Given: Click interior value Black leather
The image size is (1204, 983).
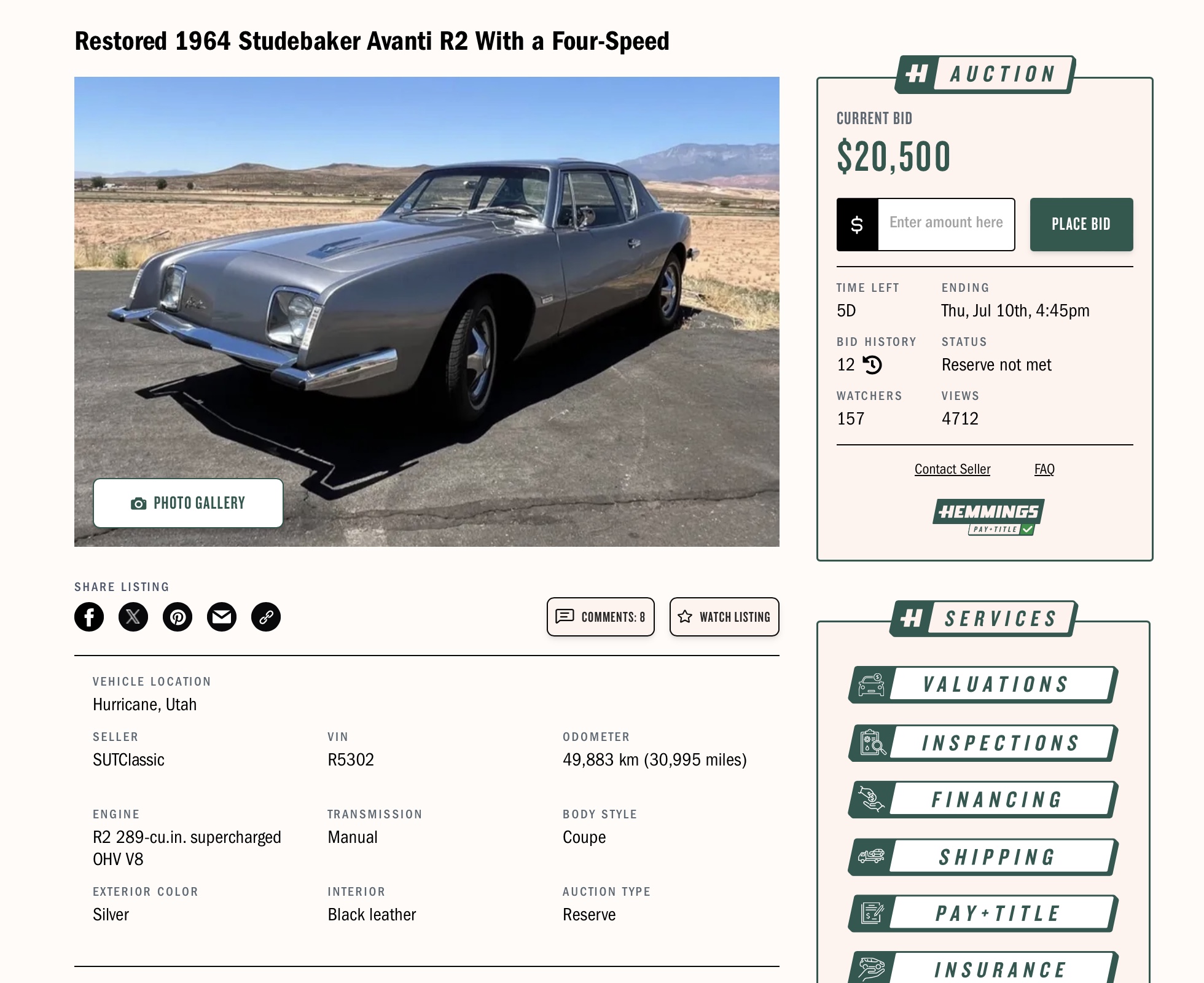Looking at the screenshot, I should [x=372, y=915].
